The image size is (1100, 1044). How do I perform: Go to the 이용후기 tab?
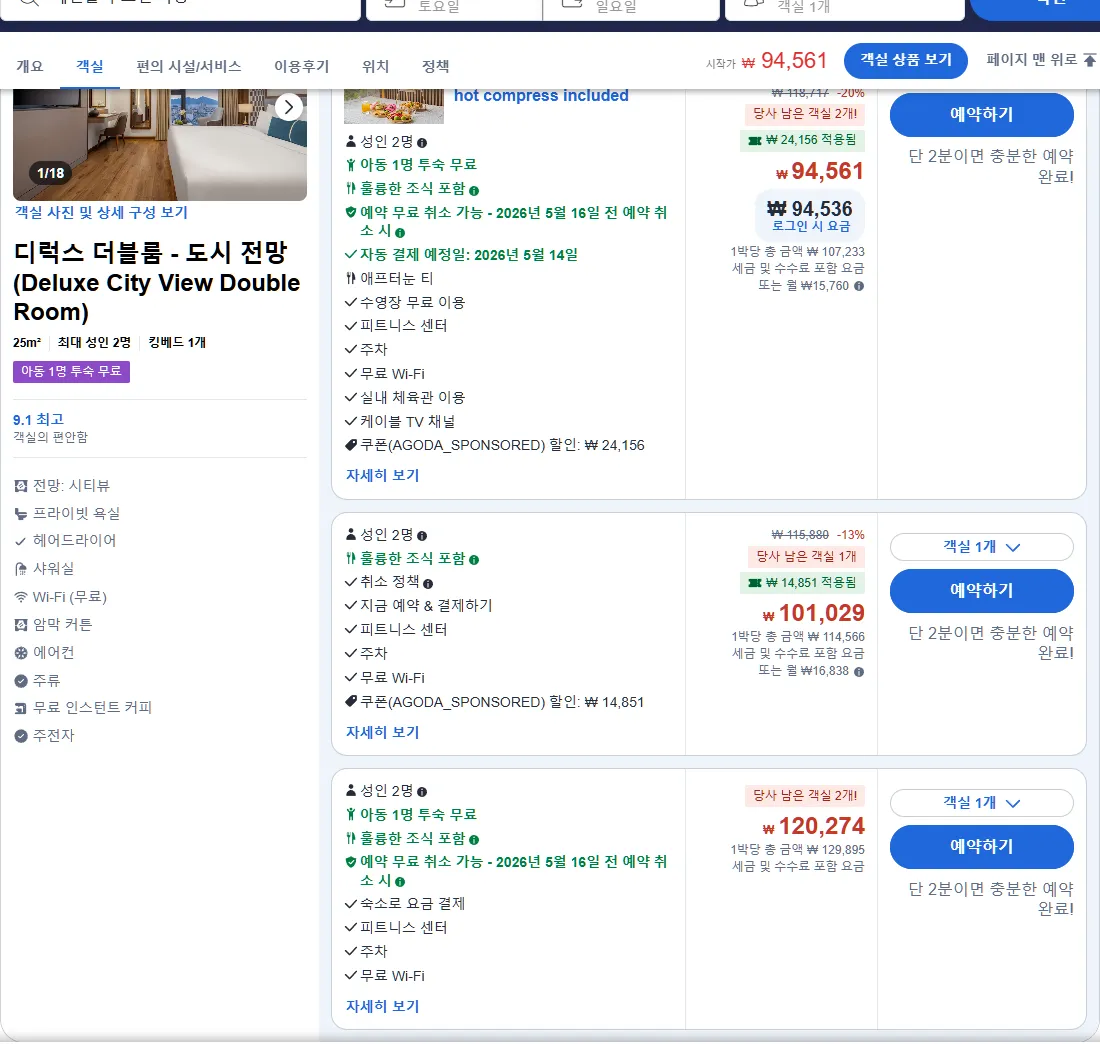(302, 66)
